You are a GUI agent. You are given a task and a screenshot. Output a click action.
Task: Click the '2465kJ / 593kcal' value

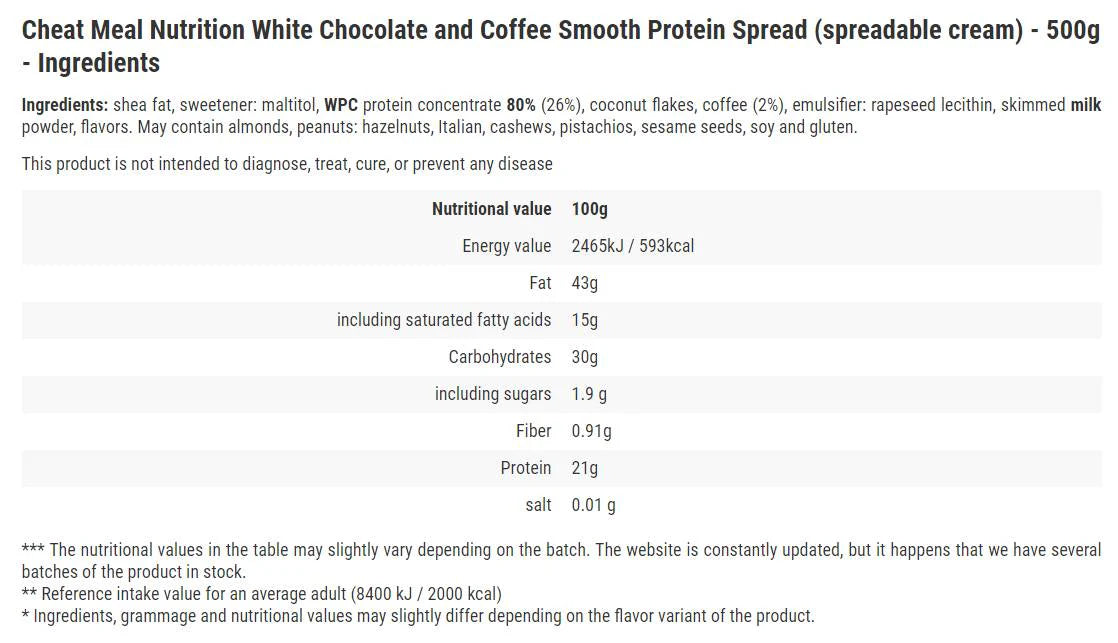(633, 246)
